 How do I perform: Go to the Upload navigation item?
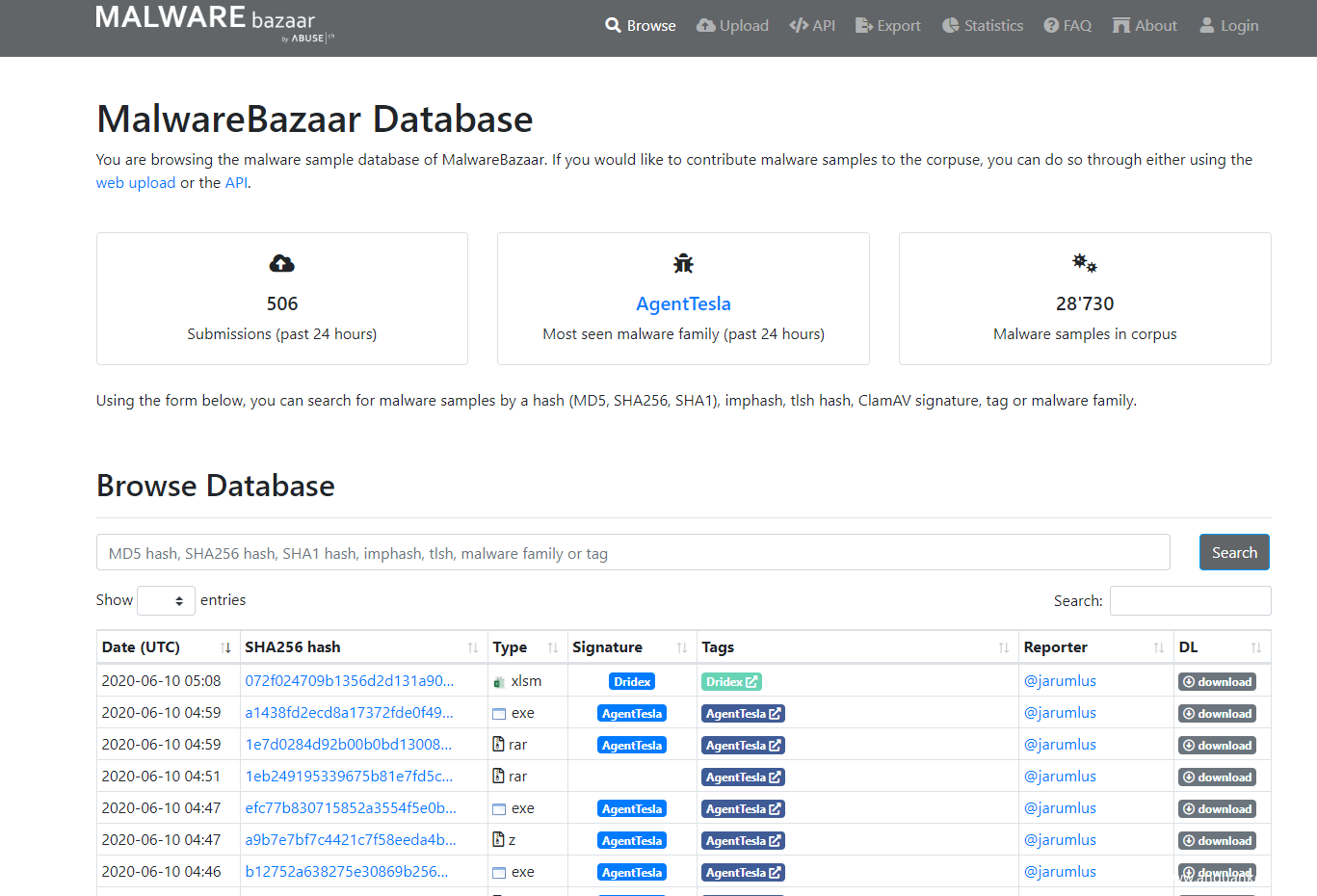tap(732, 26)
